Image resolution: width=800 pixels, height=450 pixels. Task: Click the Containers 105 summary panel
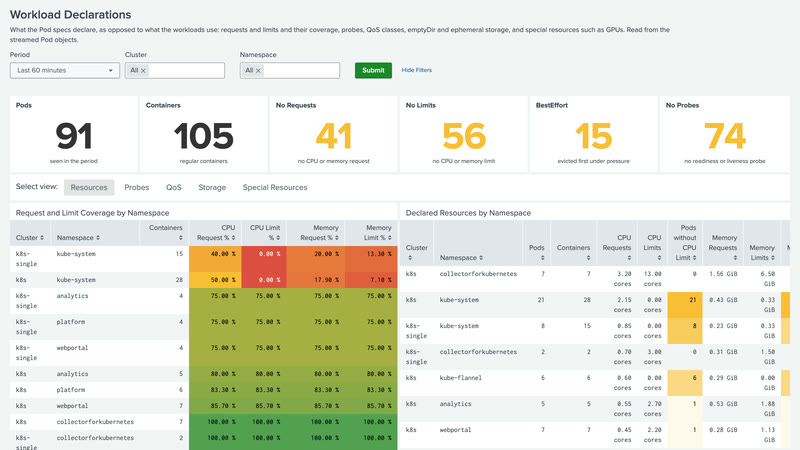pyautogui.click(x=204, y=134)
